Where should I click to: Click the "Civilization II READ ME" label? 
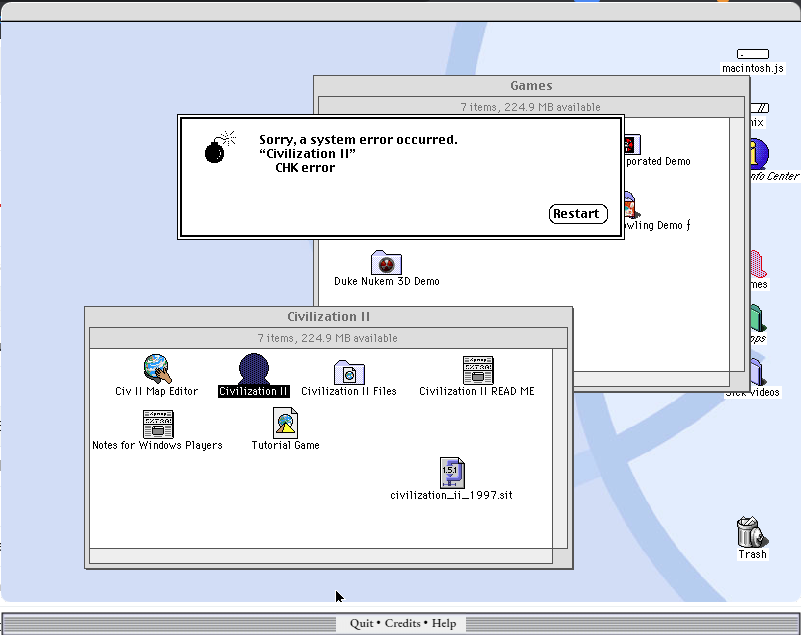point(477,391)
